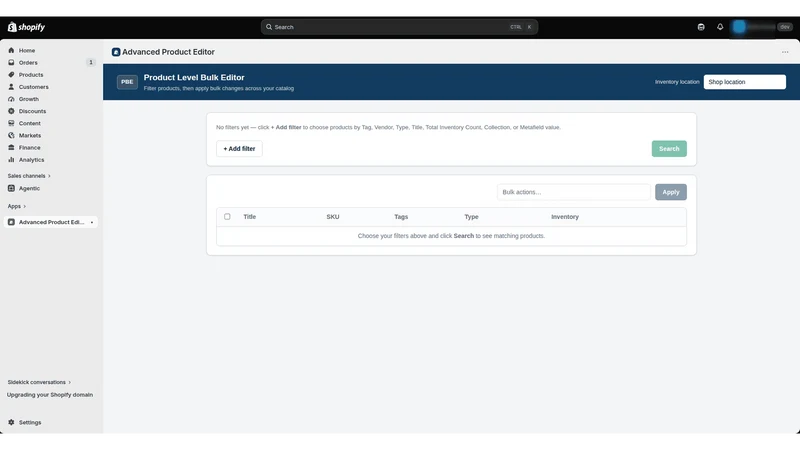
Task: Open notifications bell
Action: point(720,27)
